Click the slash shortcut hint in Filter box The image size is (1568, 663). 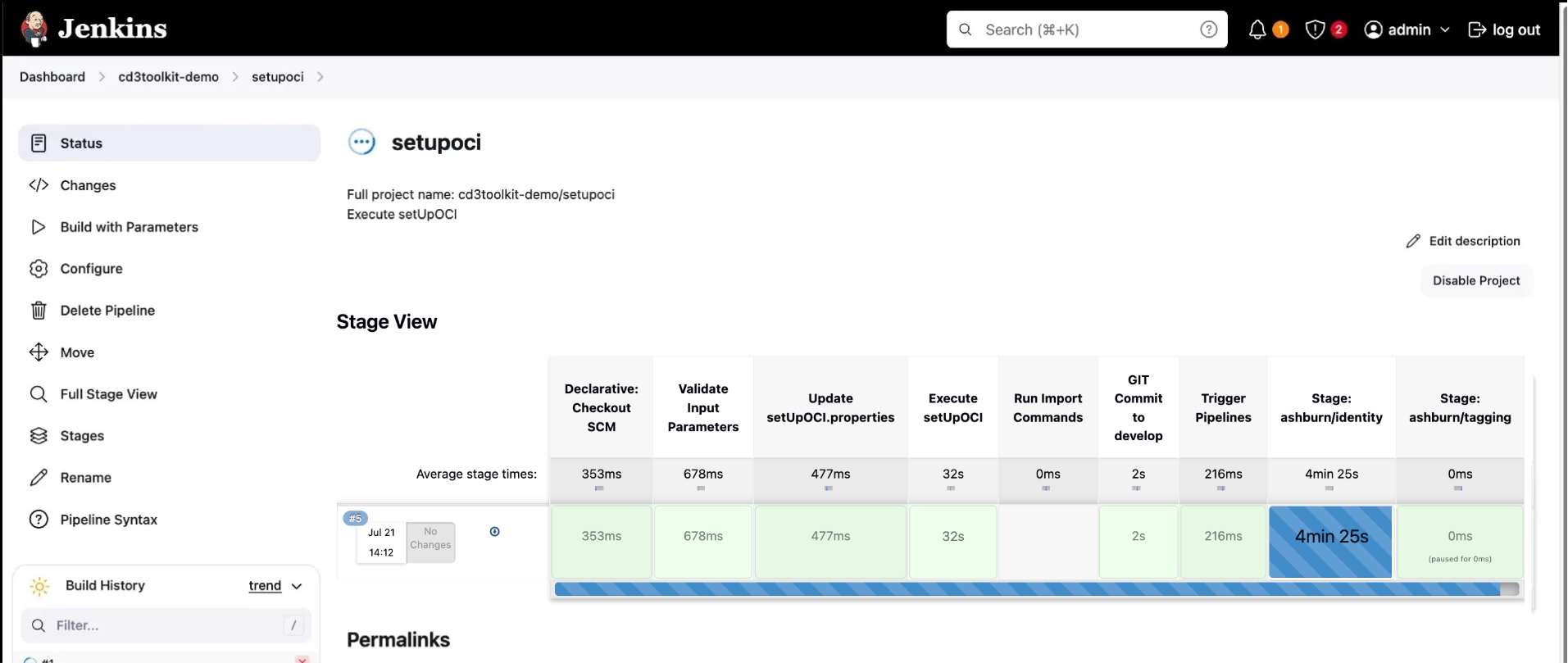(293, 626)
